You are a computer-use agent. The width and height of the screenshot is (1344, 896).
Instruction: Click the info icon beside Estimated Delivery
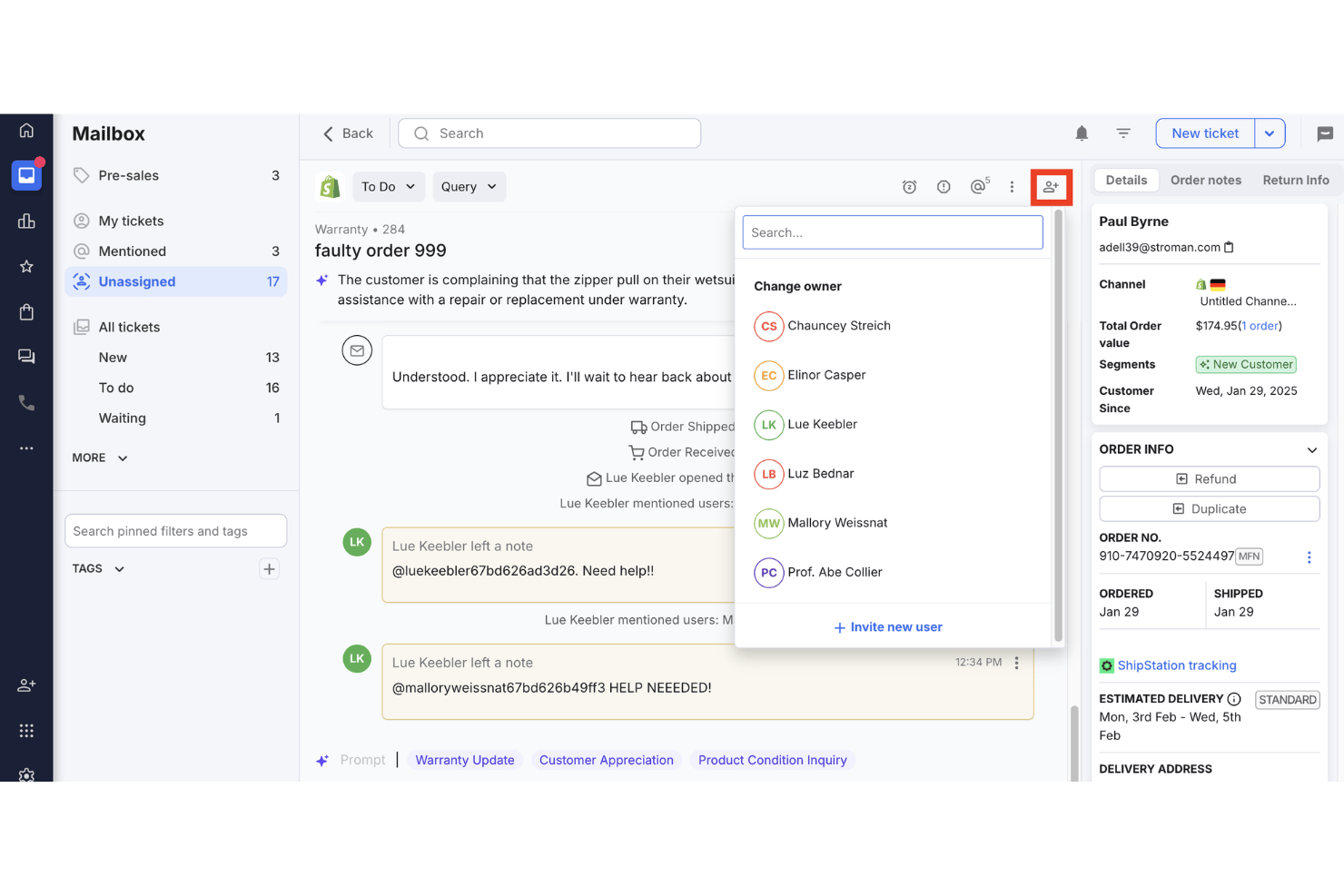[x=1234, y=699]
